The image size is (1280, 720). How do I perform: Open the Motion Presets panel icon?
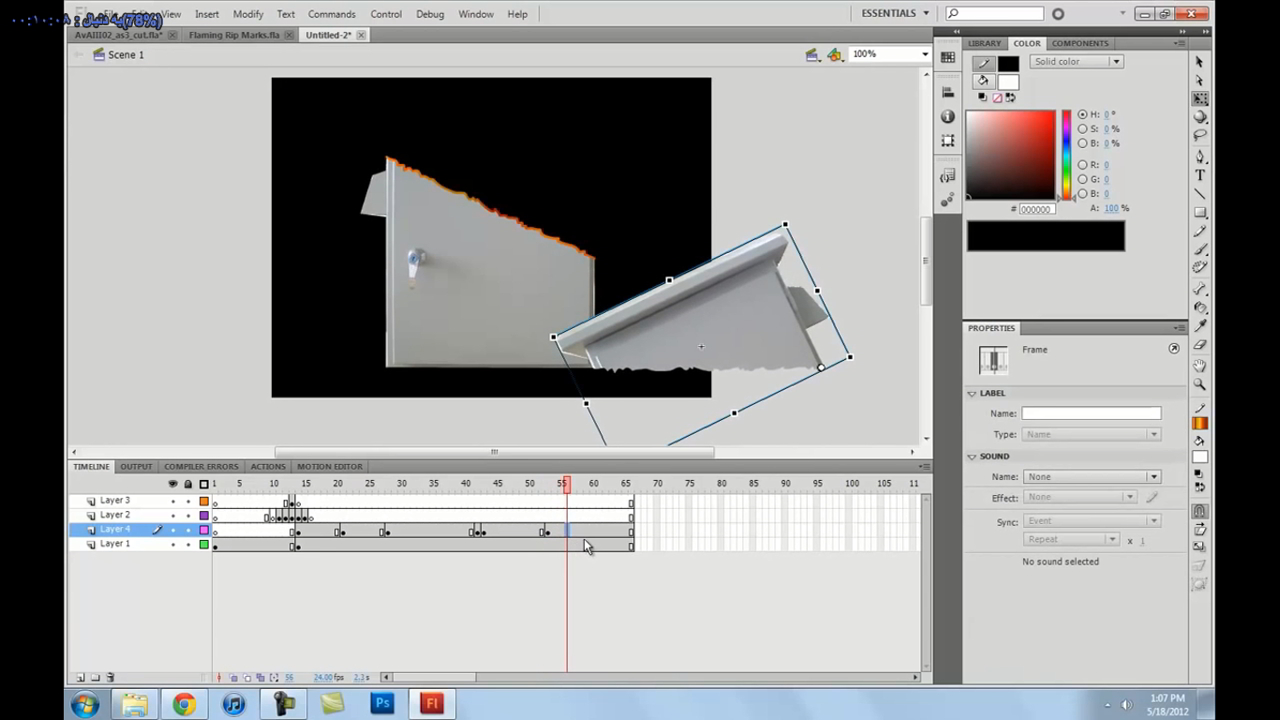[948, 200]
